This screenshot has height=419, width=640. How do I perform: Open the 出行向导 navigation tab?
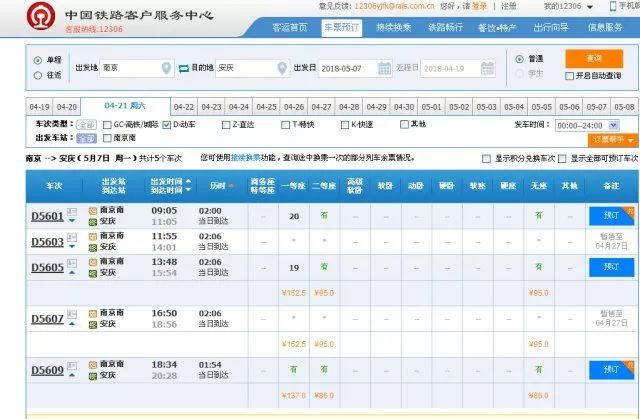coord(551,28)
